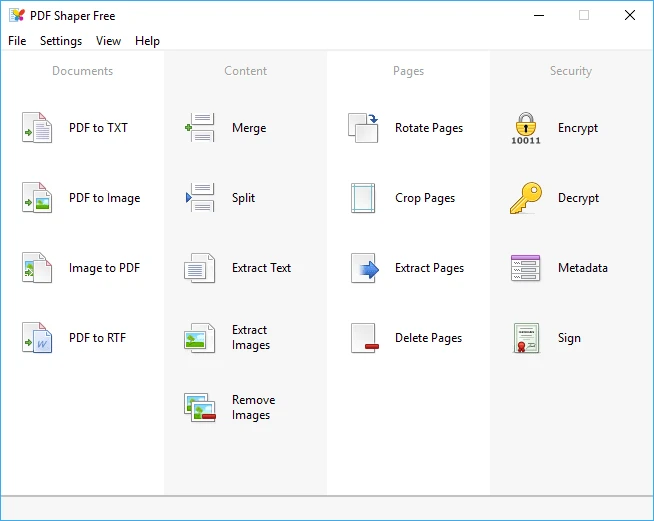
Task: Click the Image to PDF icon
Action: (x=37, y=268)
